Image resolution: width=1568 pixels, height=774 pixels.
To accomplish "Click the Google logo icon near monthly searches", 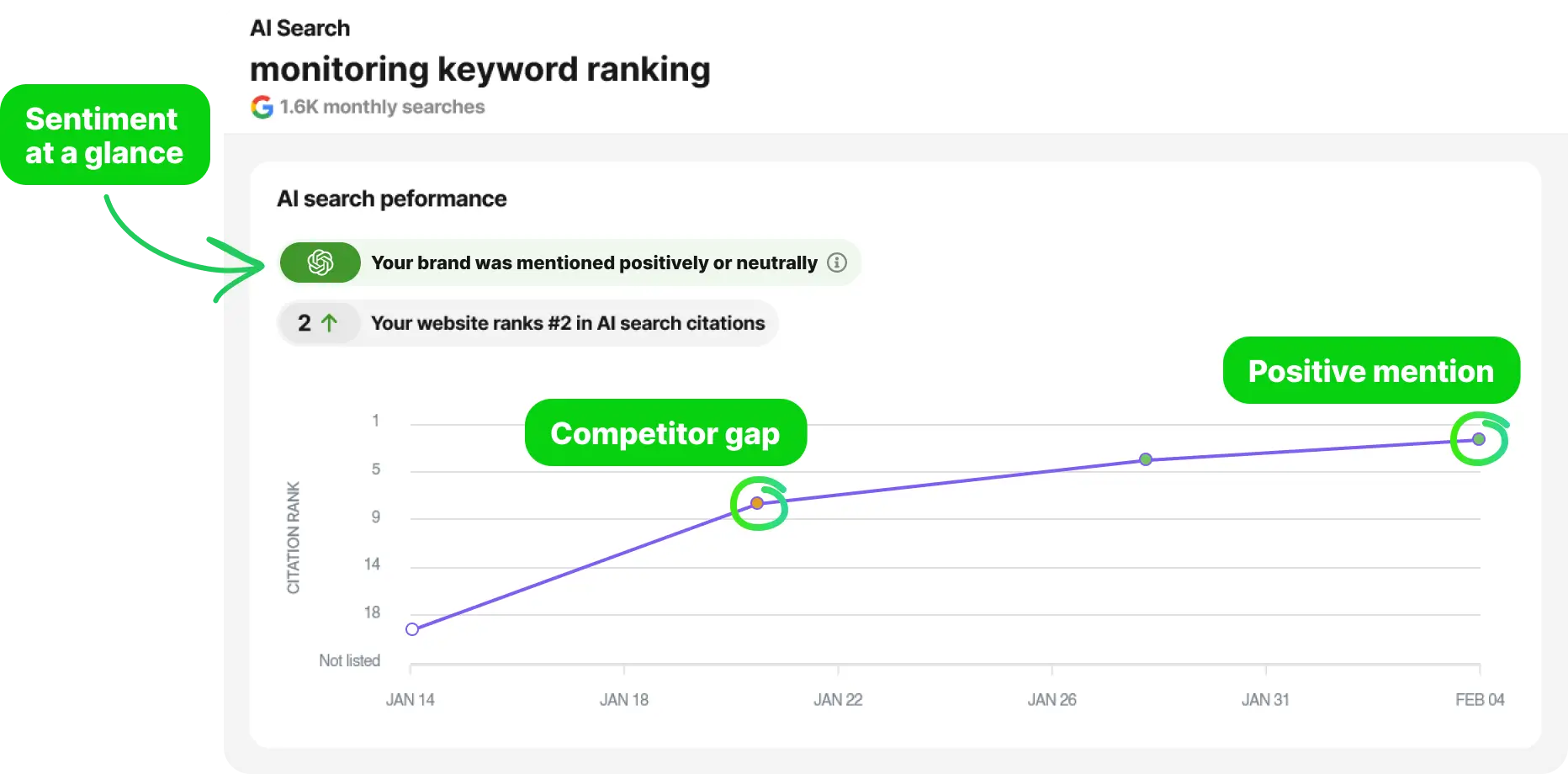I will (x=262, y=106).
